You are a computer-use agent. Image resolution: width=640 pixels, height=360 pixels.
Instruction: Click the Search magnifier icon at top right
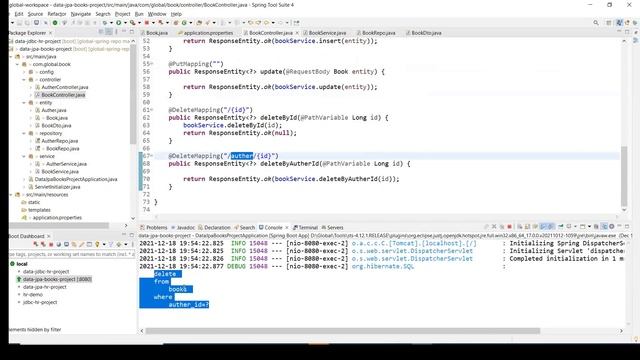[x=596, y=23]
